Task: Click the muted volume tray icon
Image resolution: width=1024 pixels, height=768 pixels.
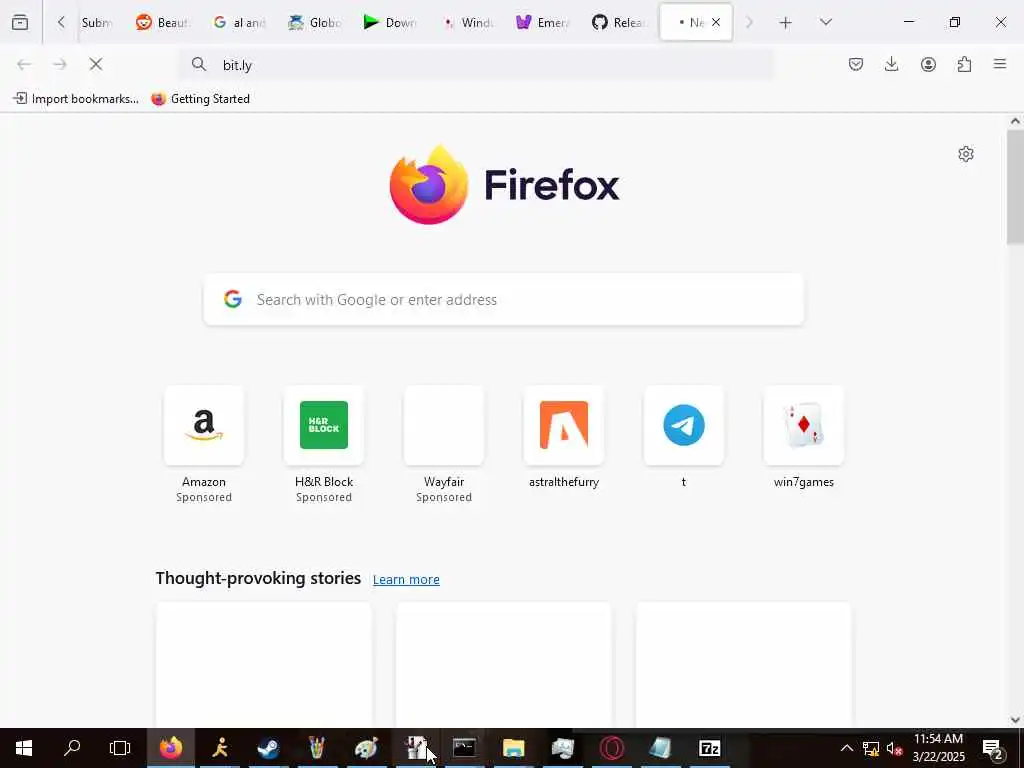Action: 895,748
